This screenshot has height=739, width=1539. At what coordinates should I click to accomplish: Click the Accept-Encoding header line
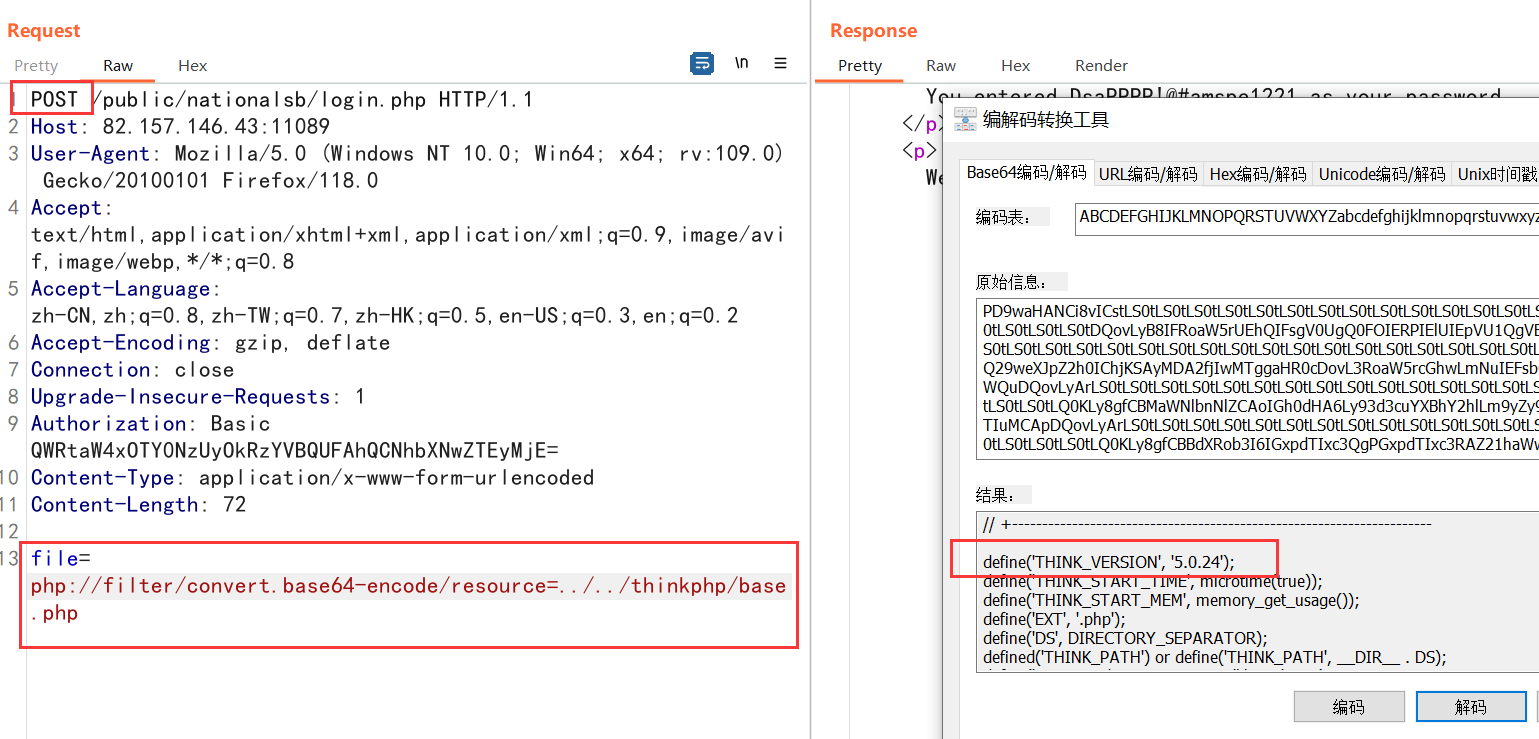(x=210, y=343)
